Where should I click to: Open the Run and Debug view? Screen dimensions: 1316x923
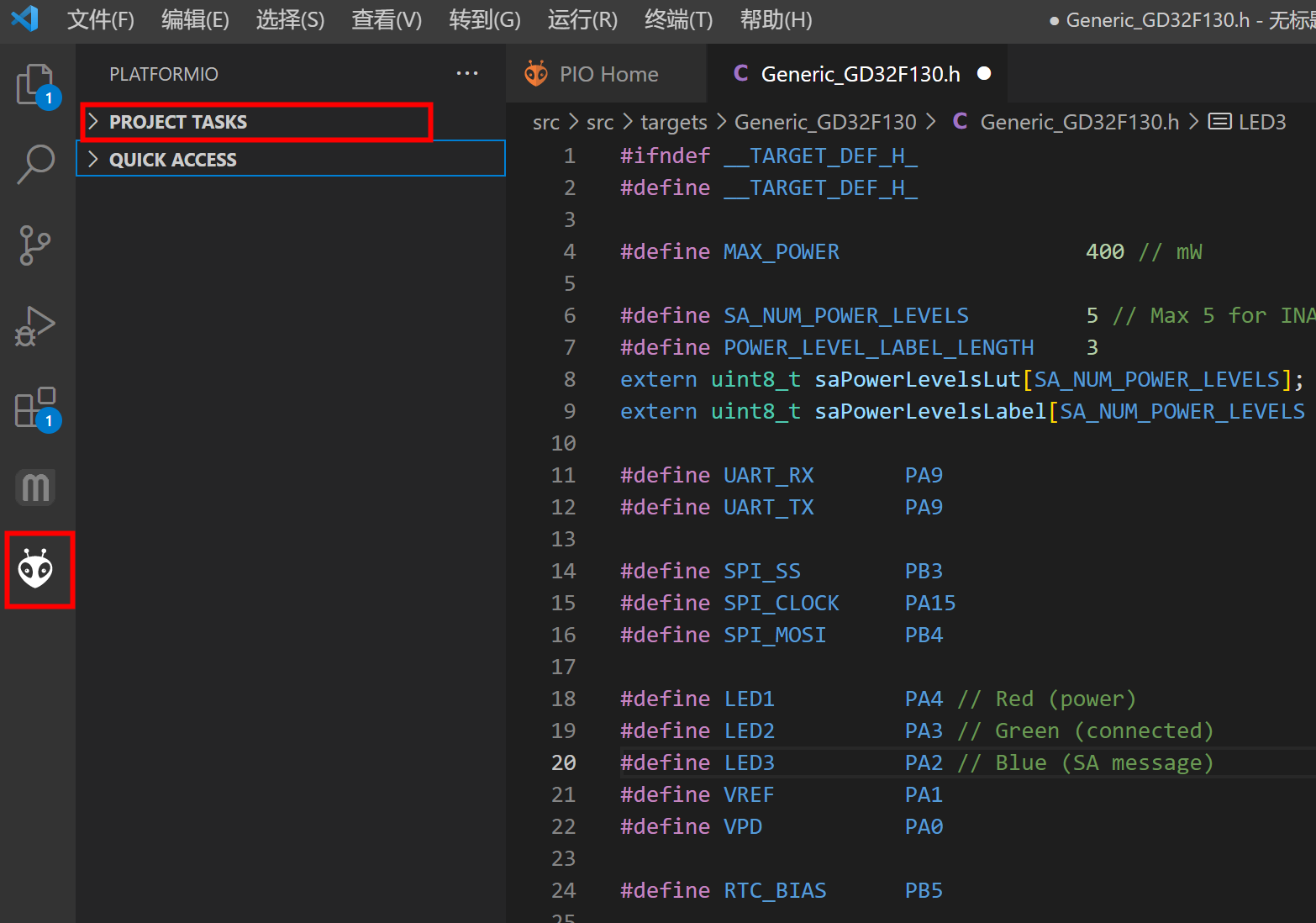[35, 326]
